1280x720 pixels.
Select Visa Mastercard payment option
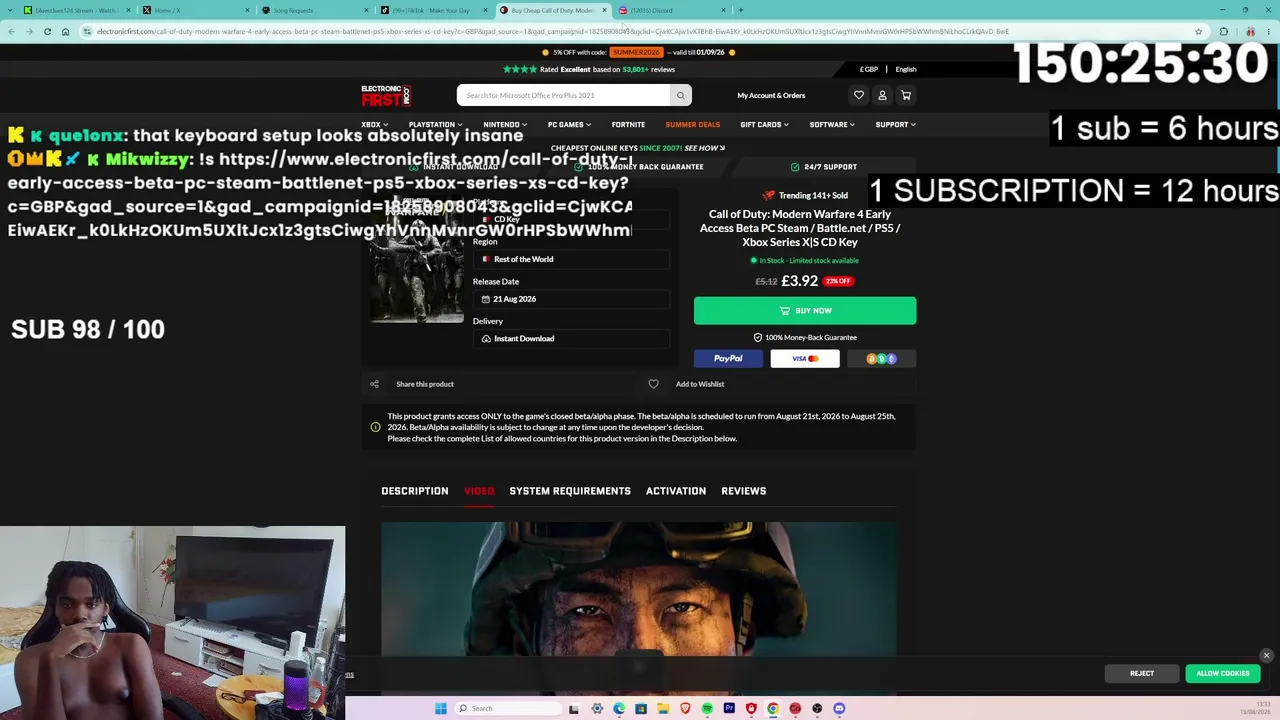805,358
